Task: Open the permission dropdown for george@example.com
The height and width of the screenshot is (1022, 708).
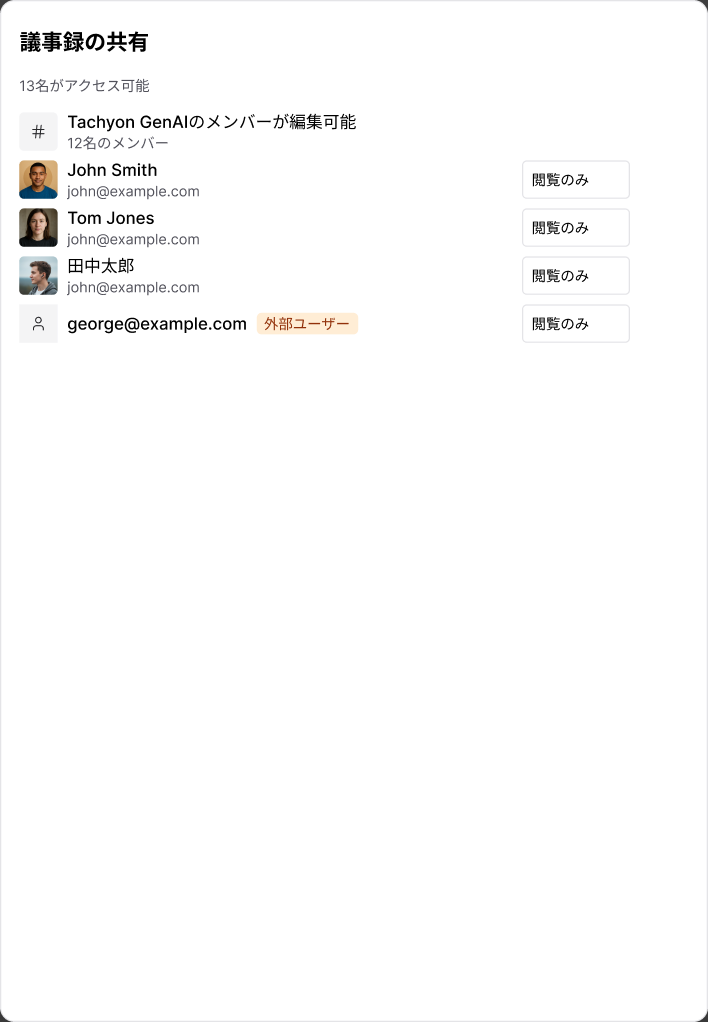Action: [576, 323]
